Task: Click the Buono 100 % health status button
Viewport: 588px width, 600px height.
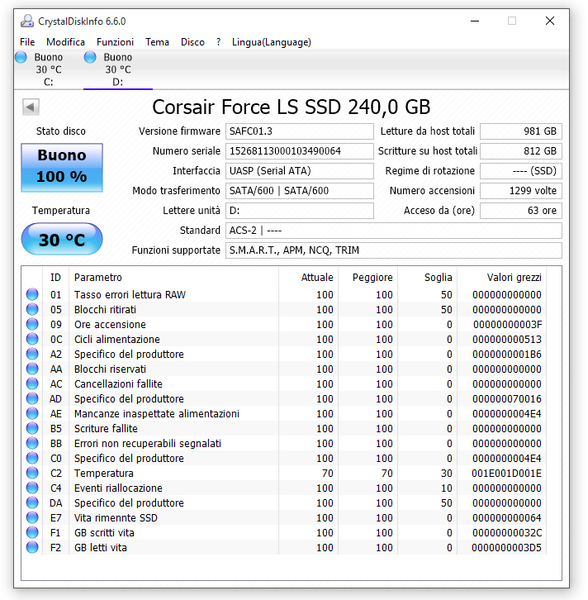Action: (62, 167)
